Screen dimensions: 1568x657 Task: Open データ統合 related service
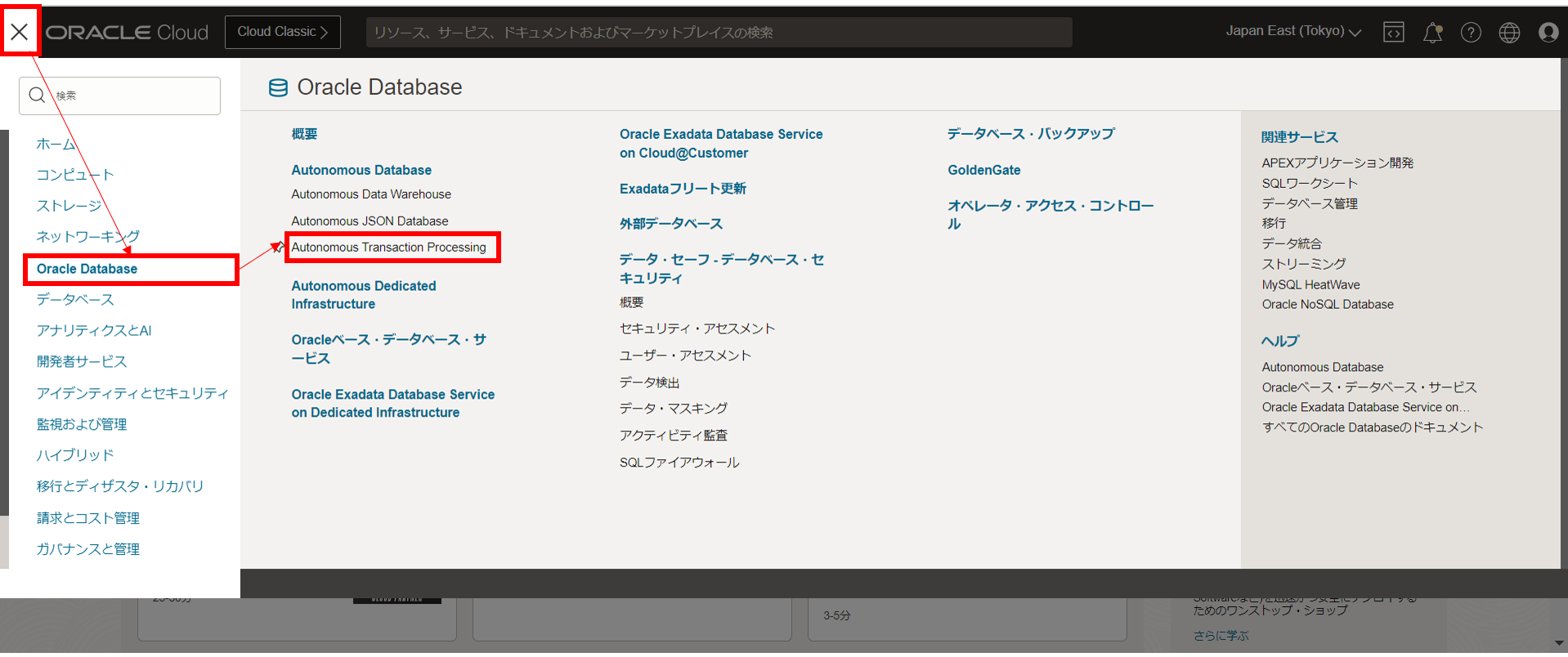1292,244
